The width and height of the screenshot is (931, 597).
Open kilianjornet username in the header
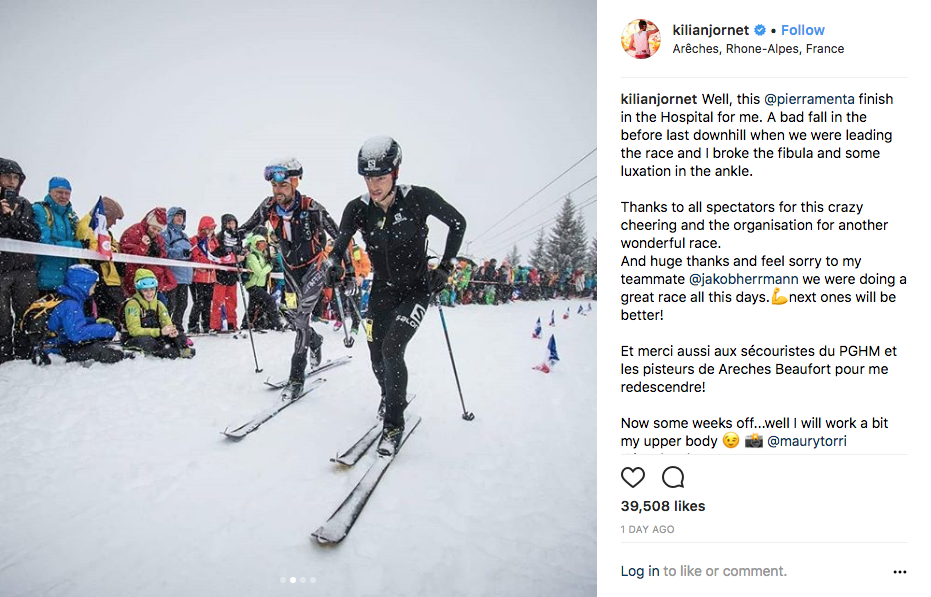711,30
